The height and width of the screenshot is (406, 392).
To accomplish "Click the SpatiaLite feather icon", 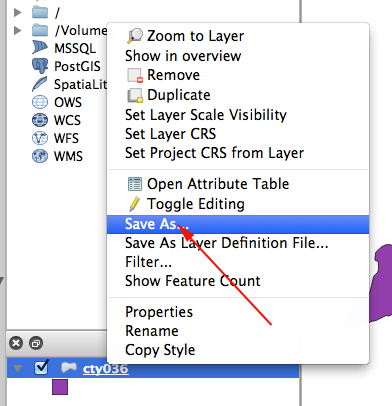I will (x=40, y=84).
